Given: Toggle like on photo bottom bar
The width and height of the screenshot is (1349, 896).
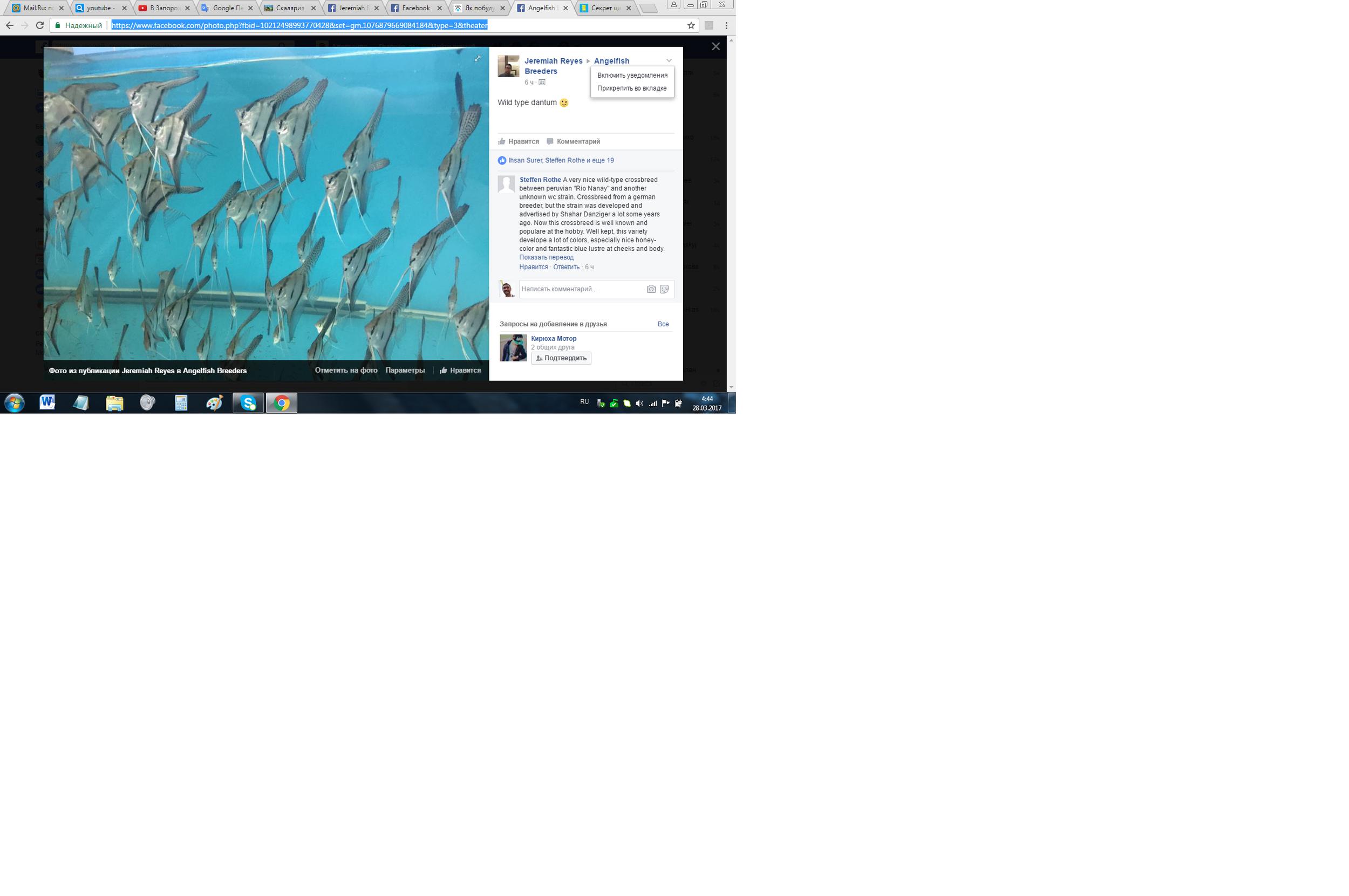Looking at the screenshot, I should [x=460, y=370].
